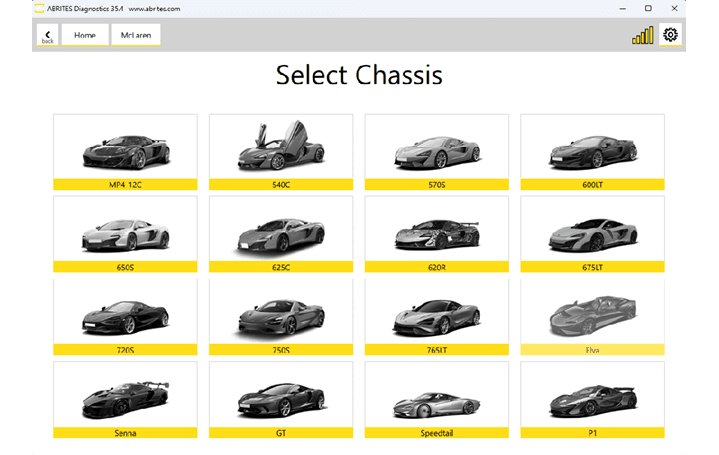Select the 675LT car image
Image resolution: width=719 pixels, height=455 pixels.
pyautogui.click(x=593, y=235)
